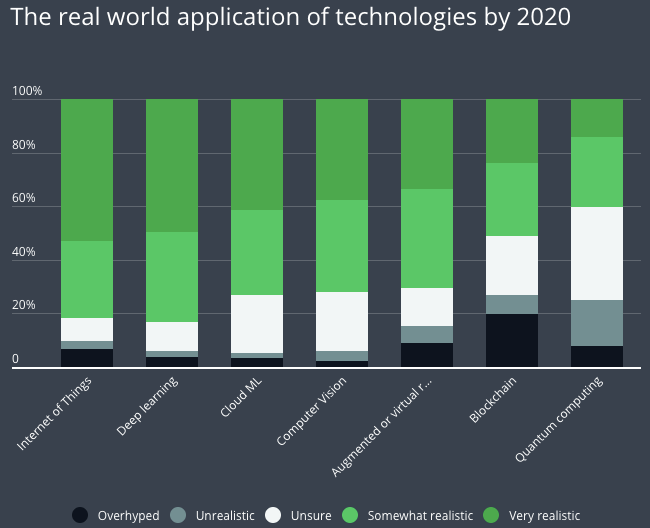Click the 100% y-axis label
650x528 pixels.
tap(27, 92)
